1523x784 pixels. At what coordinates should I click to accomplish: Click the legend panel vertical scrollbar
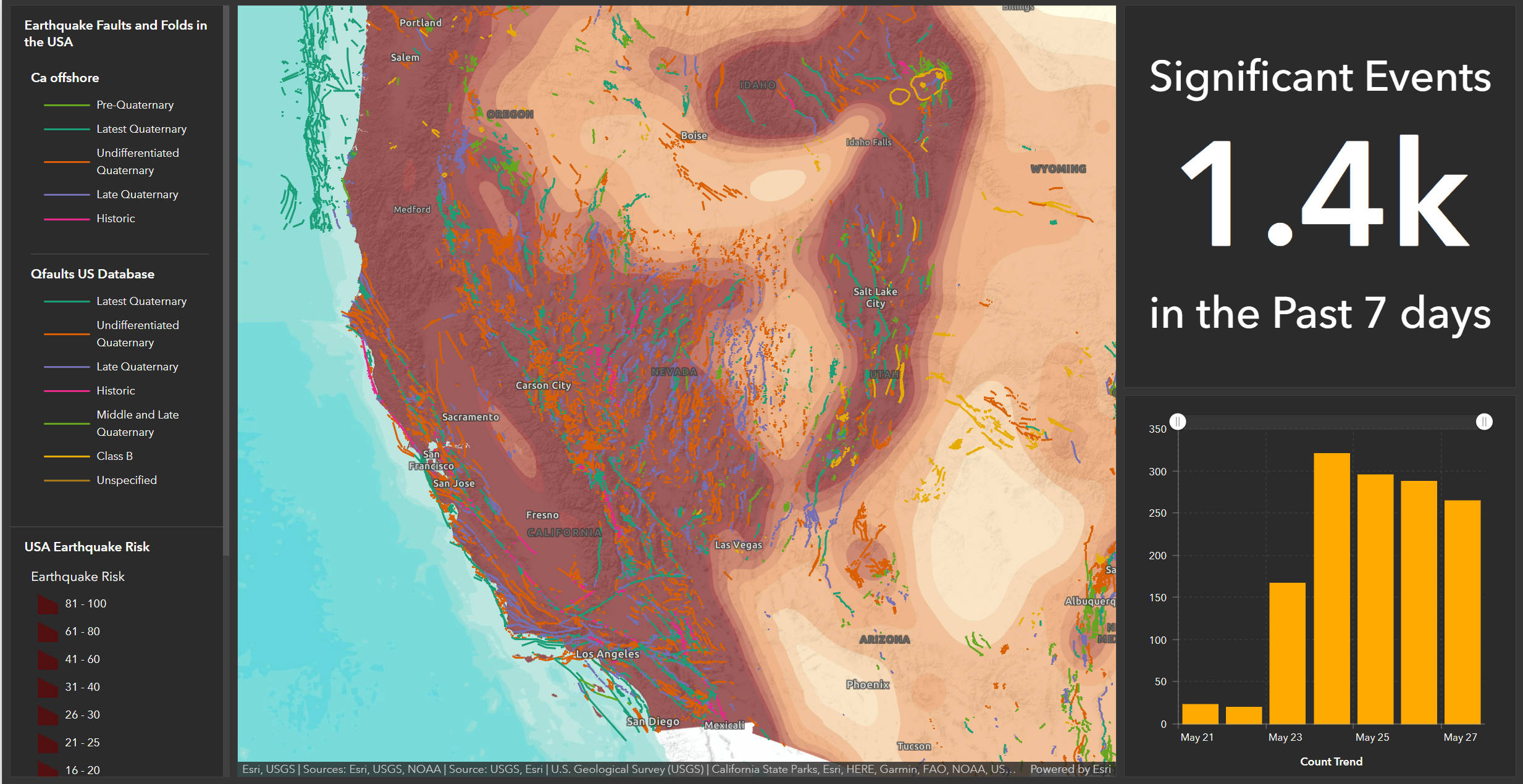[x=226, y=278]
